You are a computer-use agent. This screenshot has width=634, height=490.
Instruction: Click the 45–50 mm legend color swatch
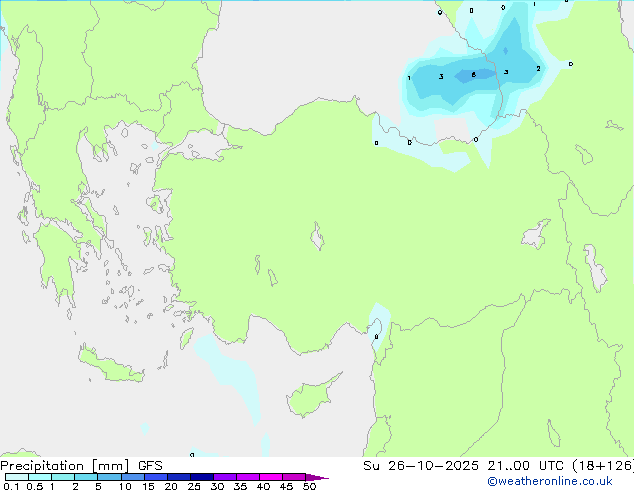(x=294, y=477)
